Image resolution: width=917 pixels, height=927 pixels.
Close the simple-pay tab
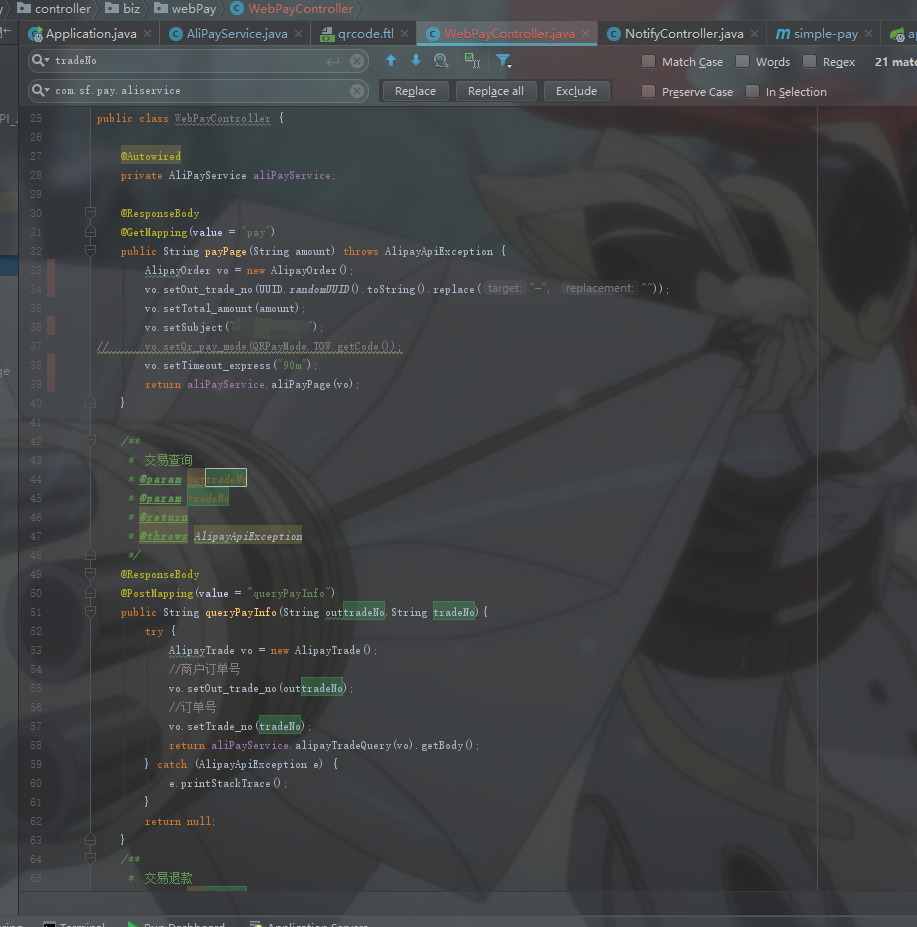[x=869, y=34]
